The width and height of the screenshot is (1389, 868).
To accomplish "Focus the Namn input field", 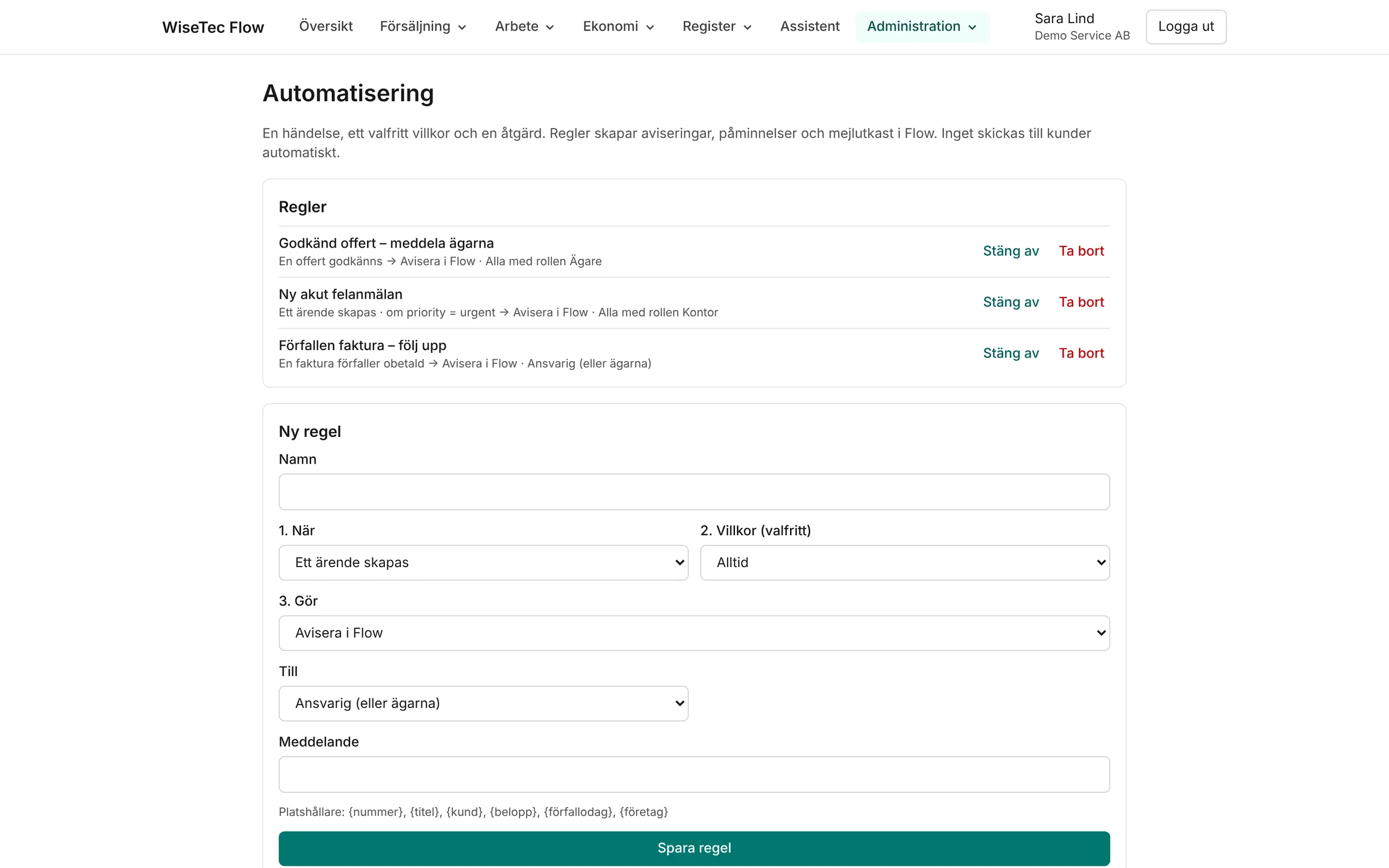I will click(x=694, y=492).
